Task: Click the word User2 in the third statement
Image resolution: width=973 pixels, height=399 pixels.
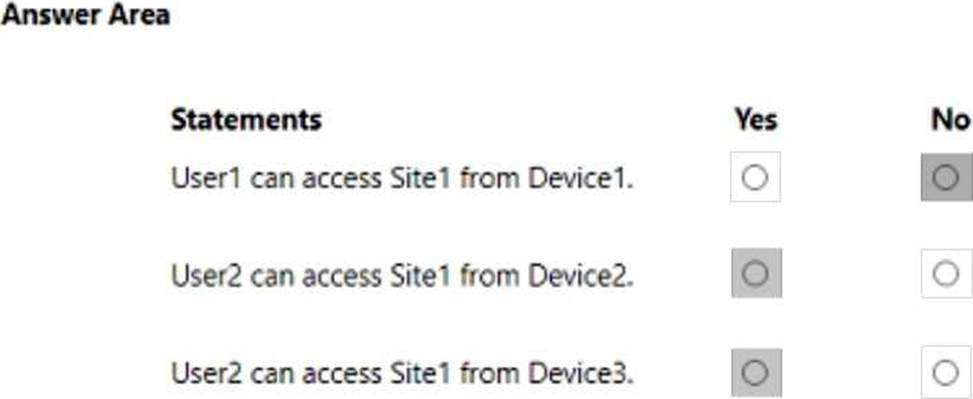Action: 207,373
